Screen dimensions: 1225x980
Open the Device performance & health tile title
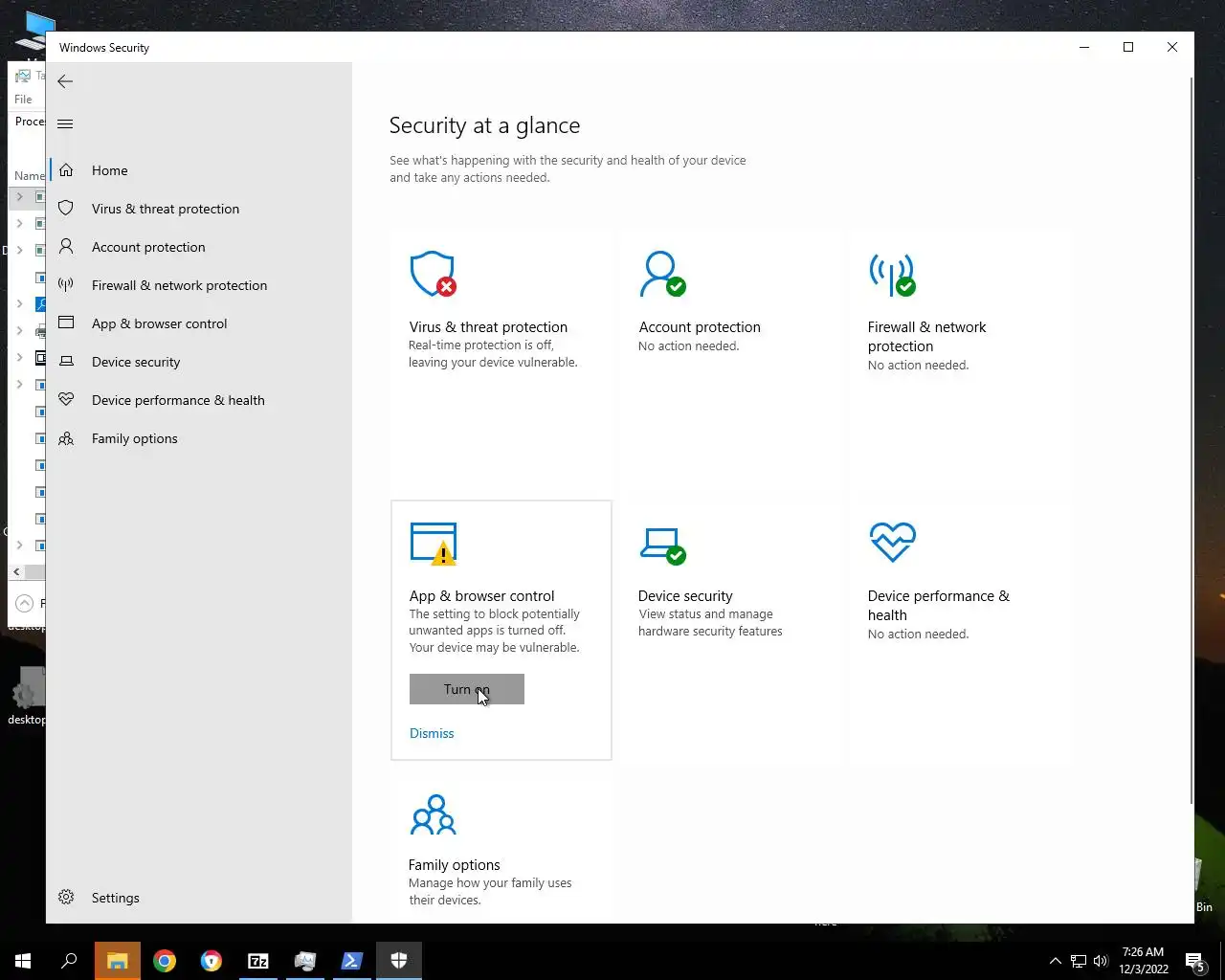[939, 606]
